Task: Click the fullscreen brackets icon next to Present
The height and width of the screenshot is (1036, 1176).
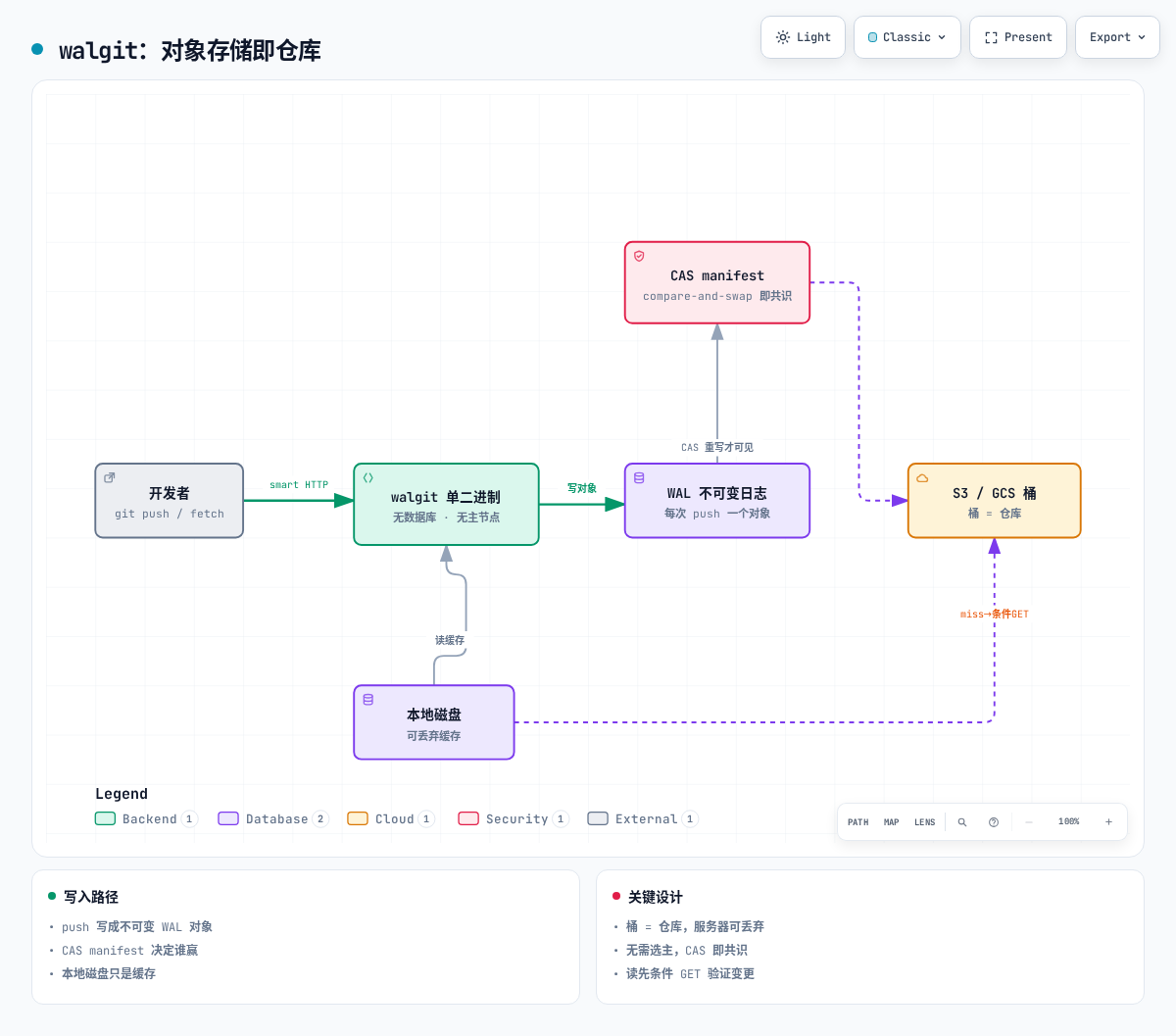Action: (991, 37)
